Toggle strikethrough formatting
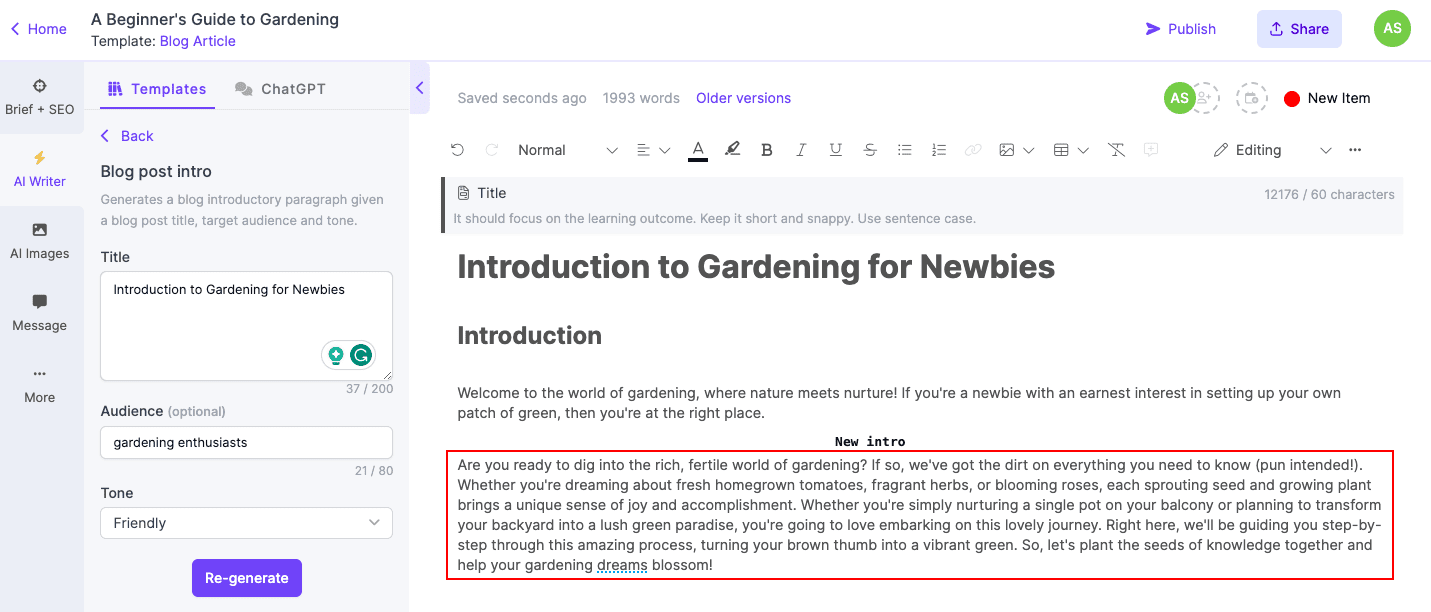 (870, 150)
